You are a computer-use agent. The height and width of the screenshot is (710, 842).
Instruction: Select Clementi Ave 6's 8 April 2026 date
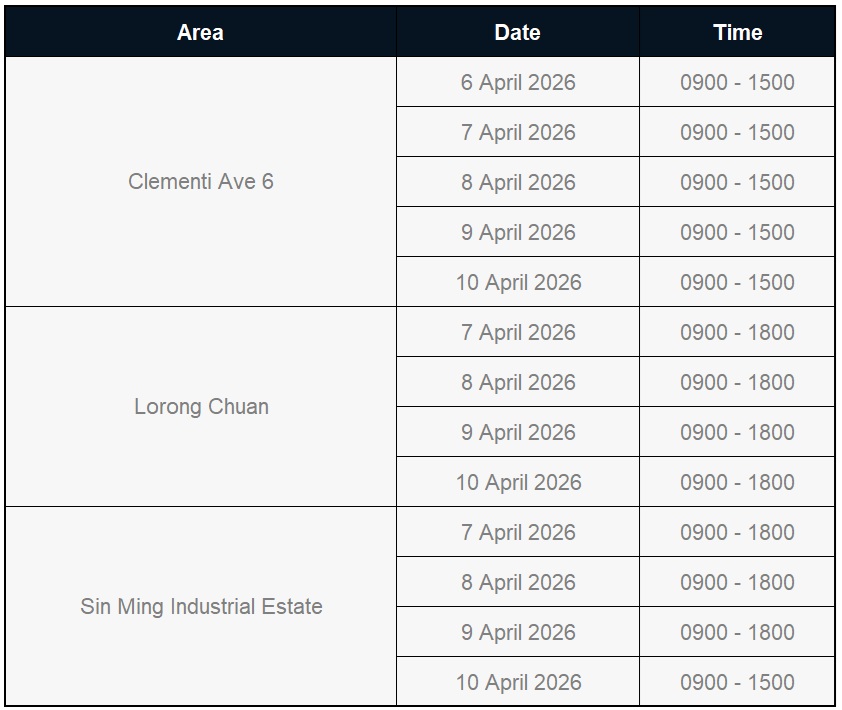[x=517, y=182]
